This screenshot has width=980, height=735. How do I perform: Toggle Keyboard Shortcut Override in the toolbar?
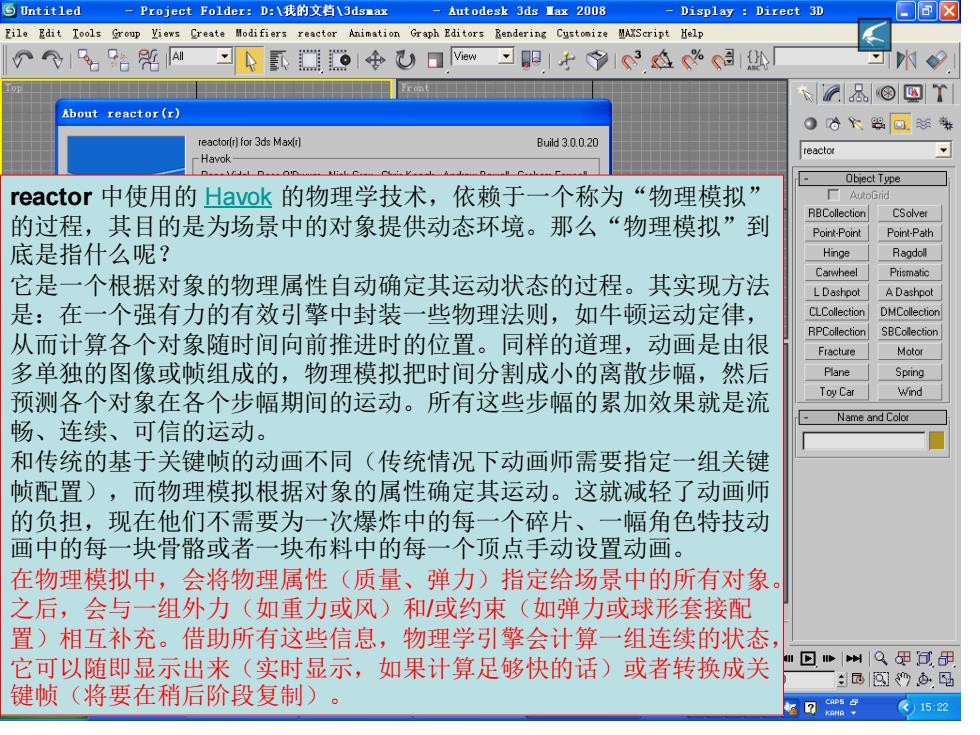pos(597,61)
